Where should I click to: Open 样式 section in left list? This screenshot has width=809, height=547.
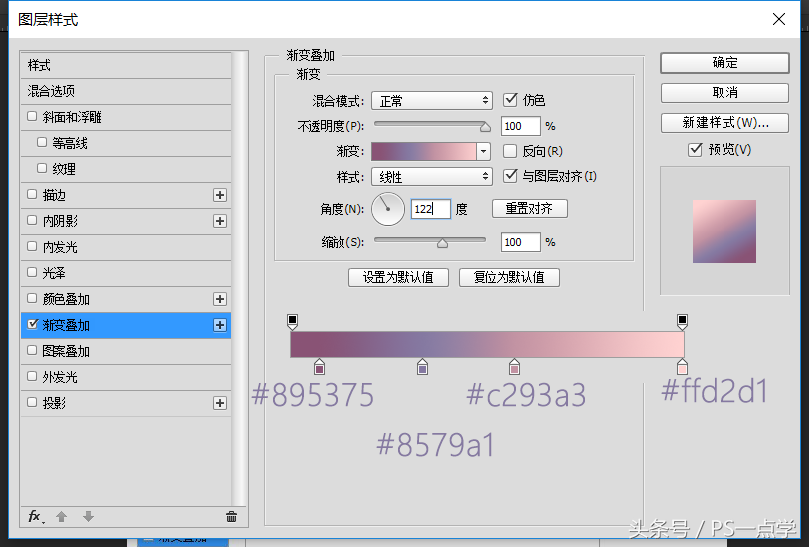pyautogui.click(x=126, y=65)
